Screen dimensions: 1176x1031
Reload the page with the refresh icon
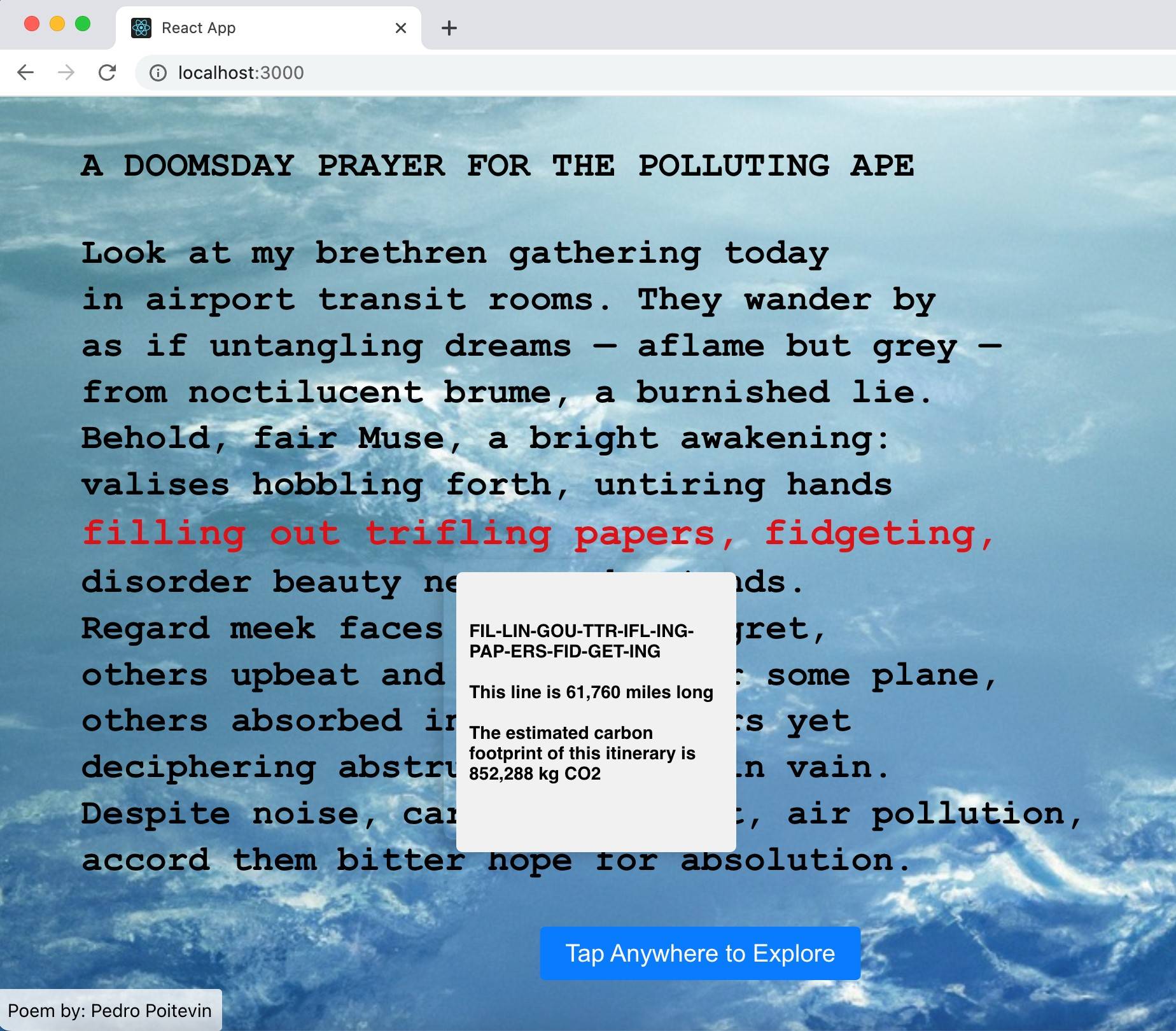(x=107, y=73)
